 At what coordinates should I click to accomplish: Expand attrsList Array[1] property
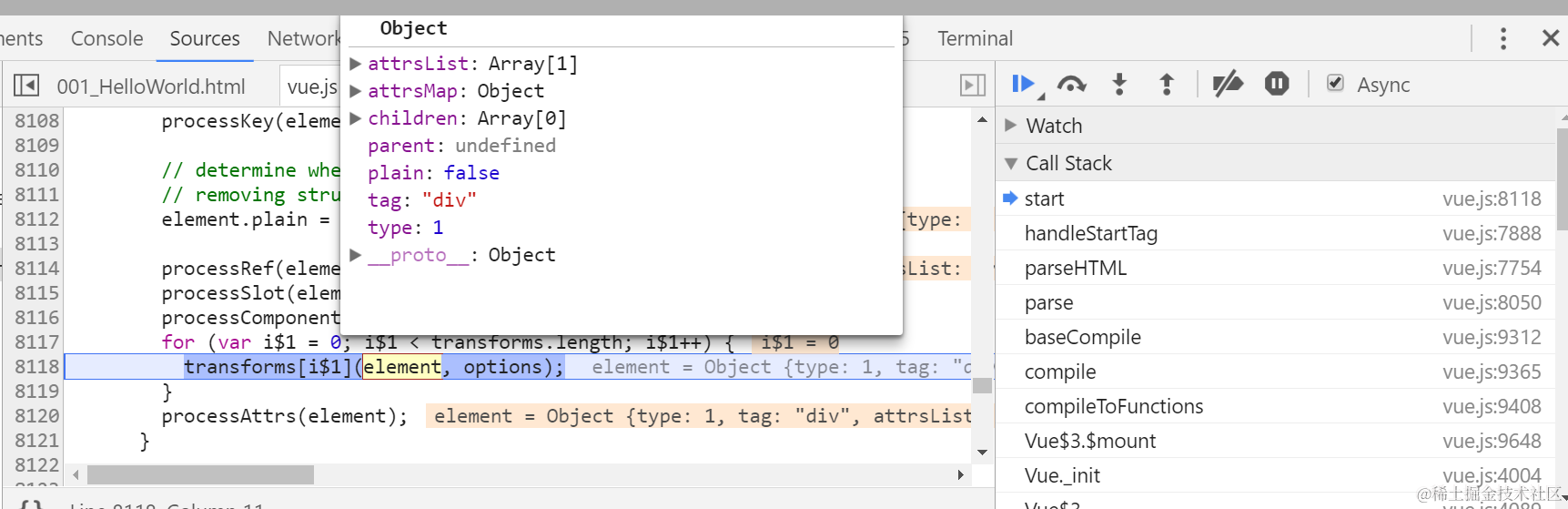356,64
